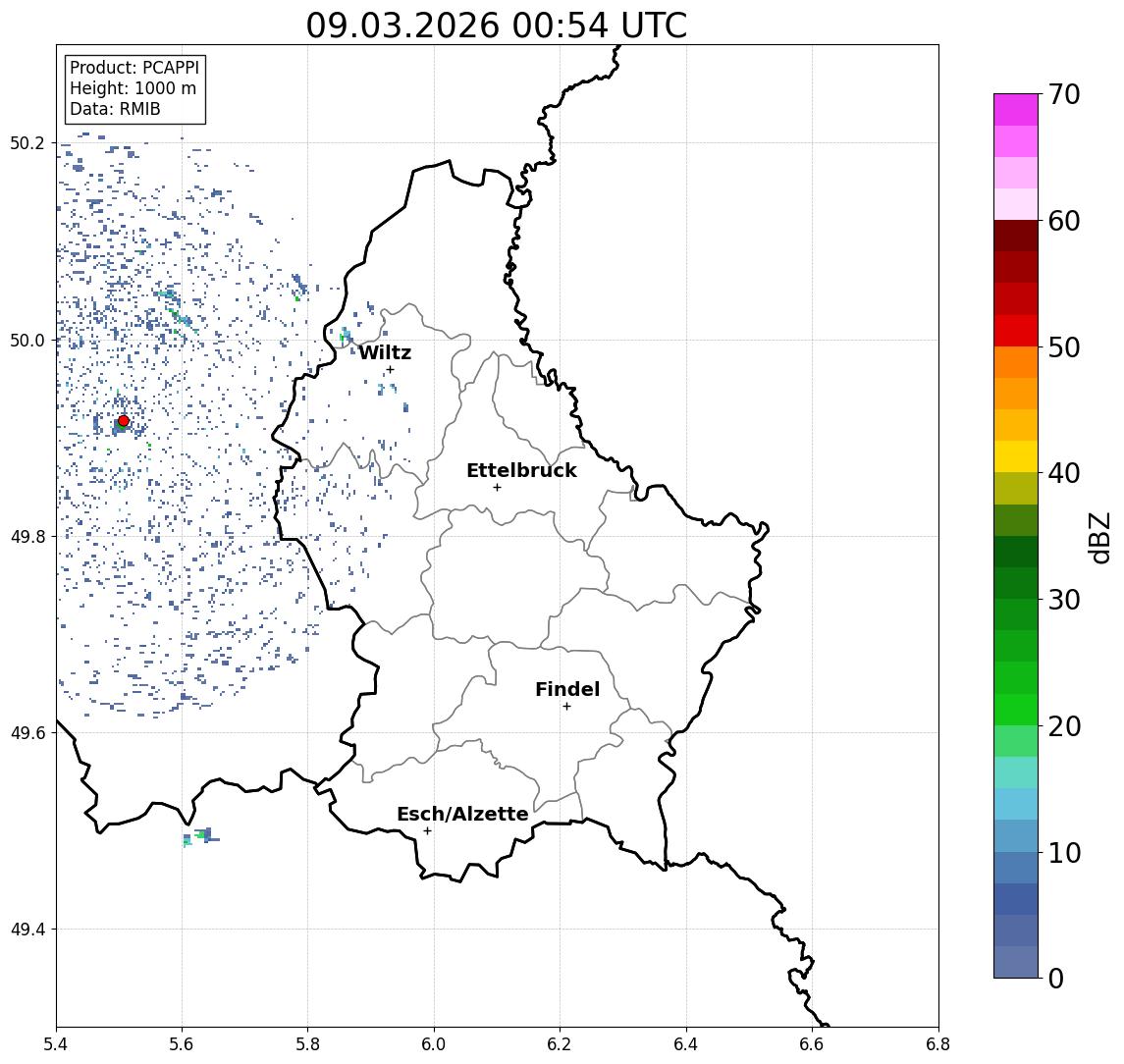Click the plus marker below Wiltz
Viewport: 1124px width, 1064px height.
tap(390, 369)
